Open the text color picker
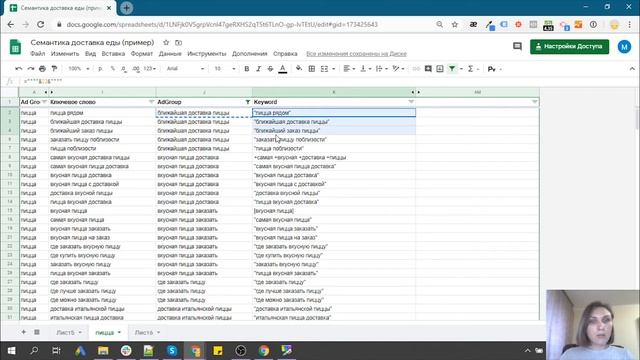 tap(282, 69)
